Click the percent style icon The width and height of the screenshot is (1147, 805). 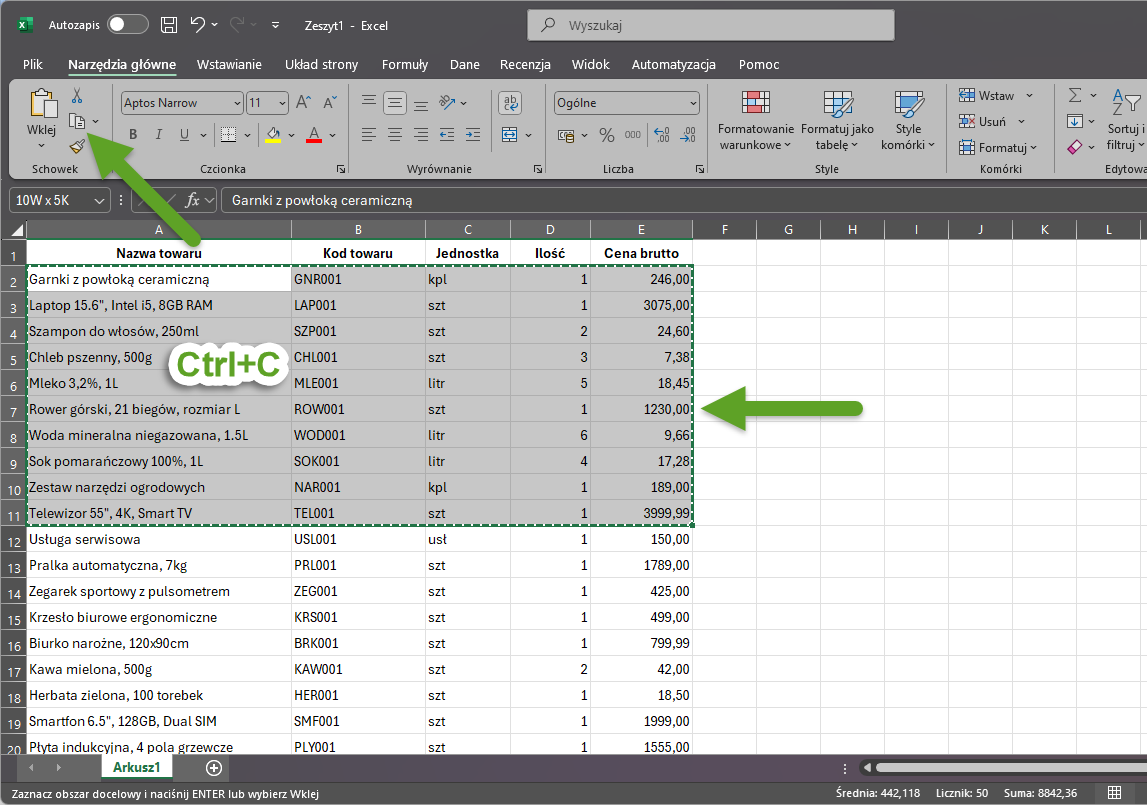606,135
